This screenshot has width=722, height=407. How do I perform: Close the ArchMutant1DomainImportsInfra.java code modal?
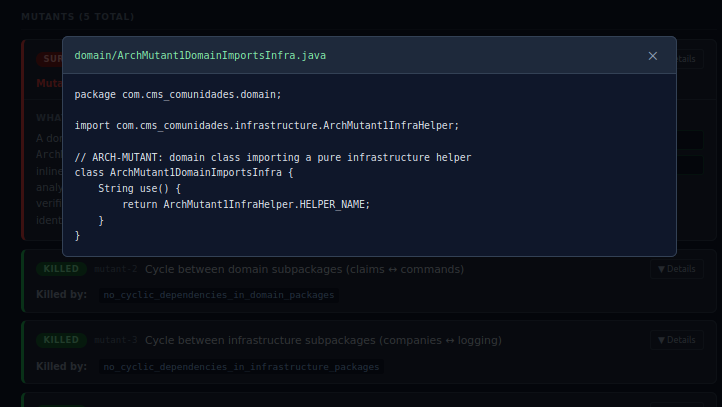[x=652, y=56]
